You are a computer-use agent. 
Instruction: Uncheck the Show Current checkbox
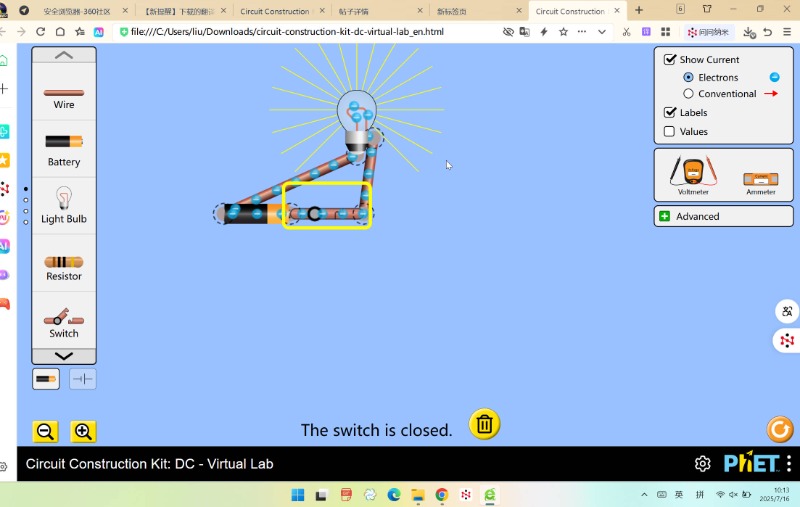(x=670, y=60)
